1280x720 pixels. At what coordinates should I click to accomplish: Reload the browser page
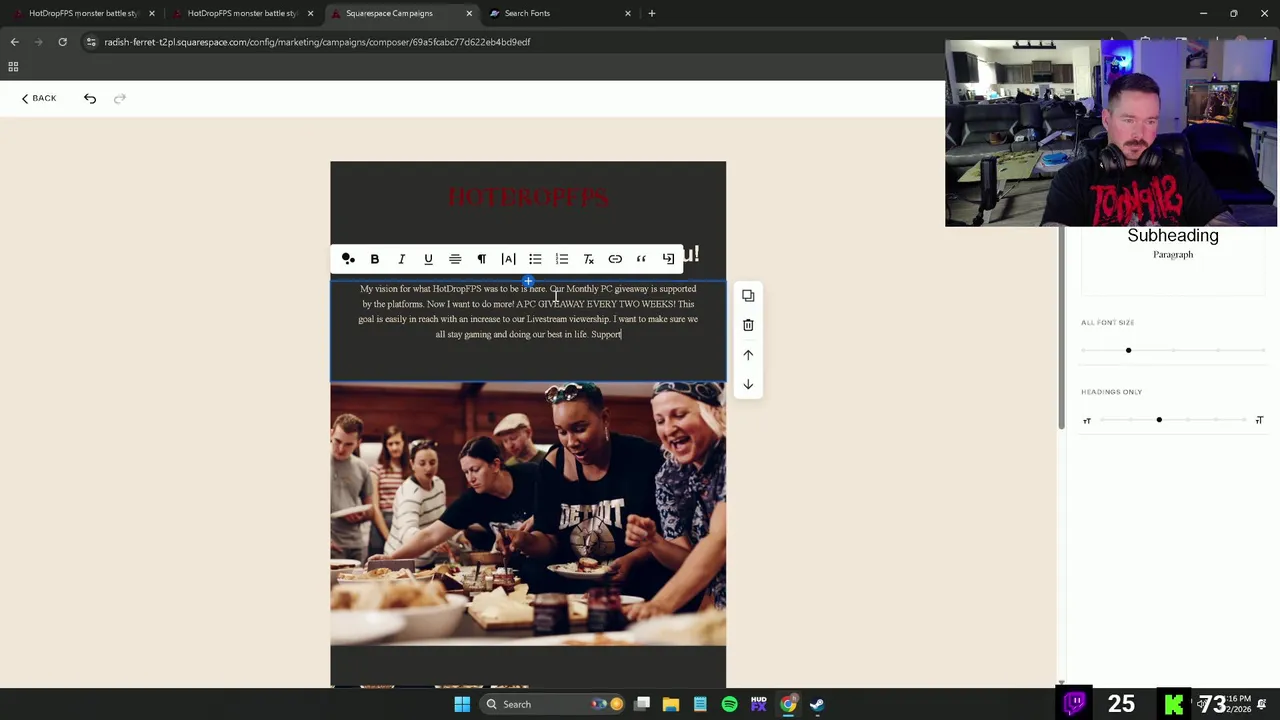pos(62,42)
